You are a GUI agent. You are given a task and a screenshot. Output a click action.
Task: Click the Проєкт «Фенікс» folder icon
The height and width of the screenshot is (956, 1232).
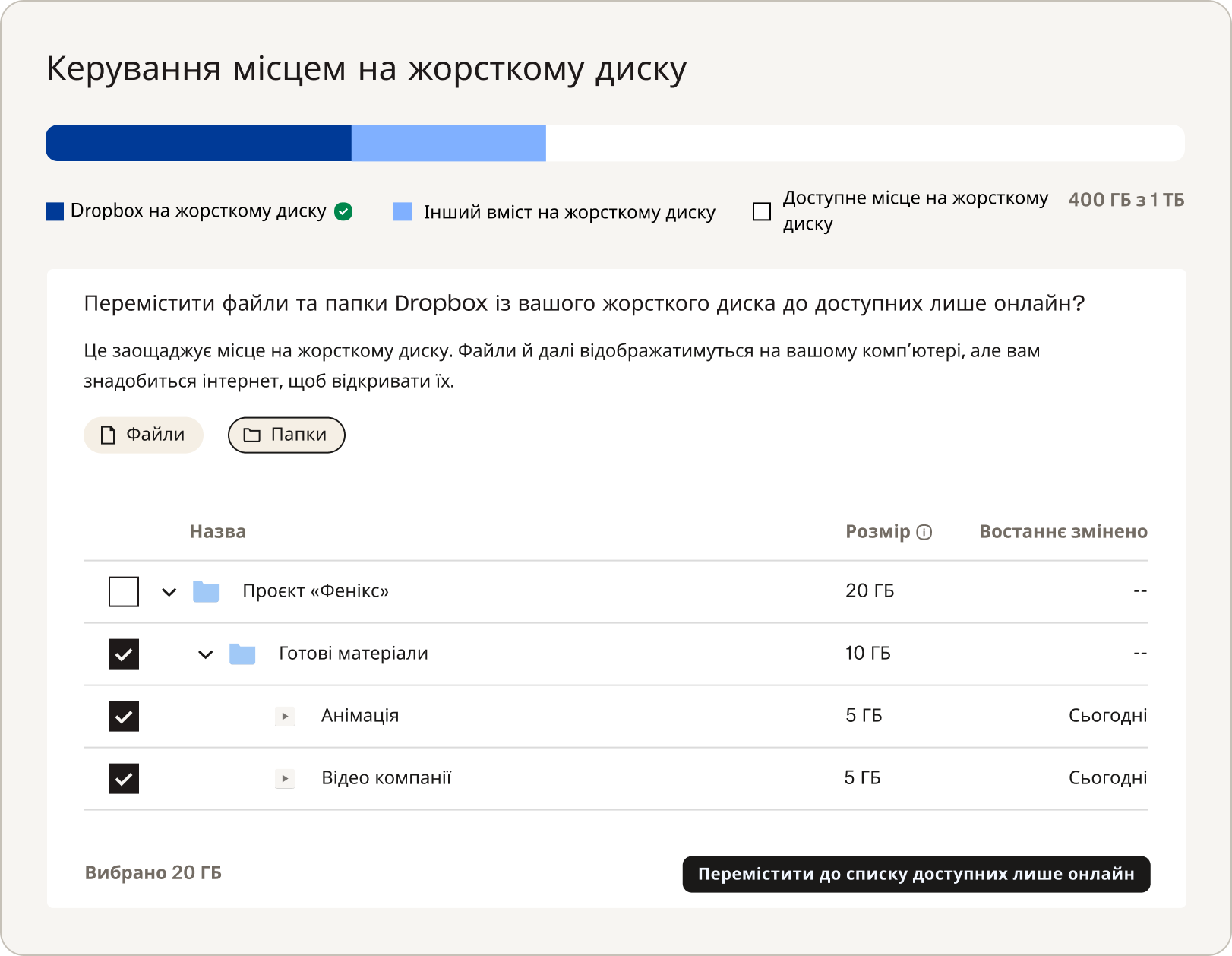pos(206,591)
